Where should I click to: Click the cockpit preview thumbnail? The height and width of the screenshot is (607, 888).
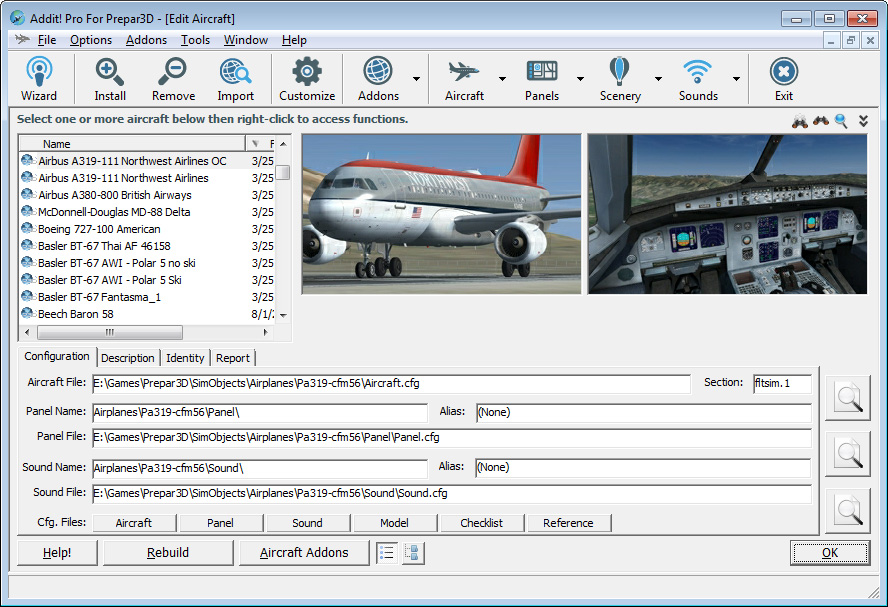pos(727,214)
